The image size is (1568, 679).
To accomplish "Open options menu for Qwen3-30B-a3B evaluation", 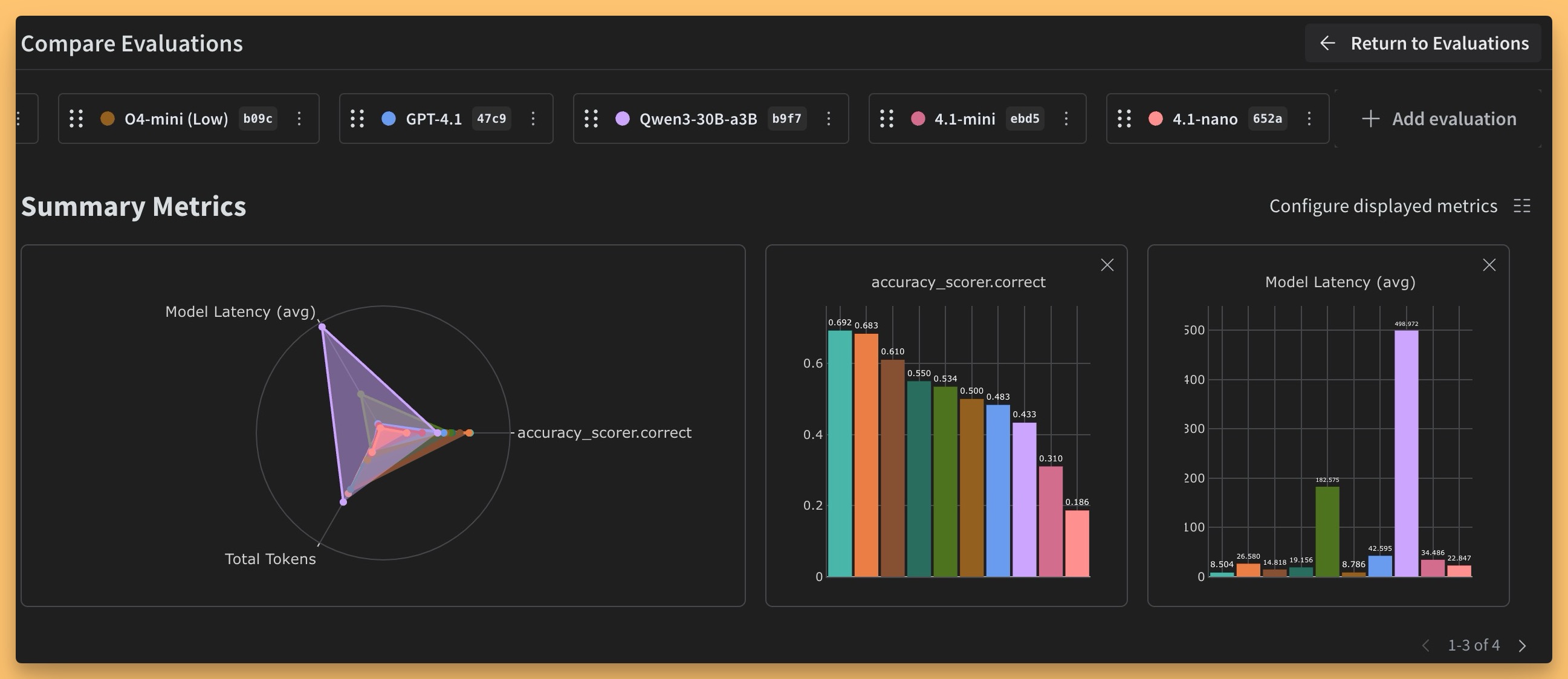I will (x=829, y=119).
